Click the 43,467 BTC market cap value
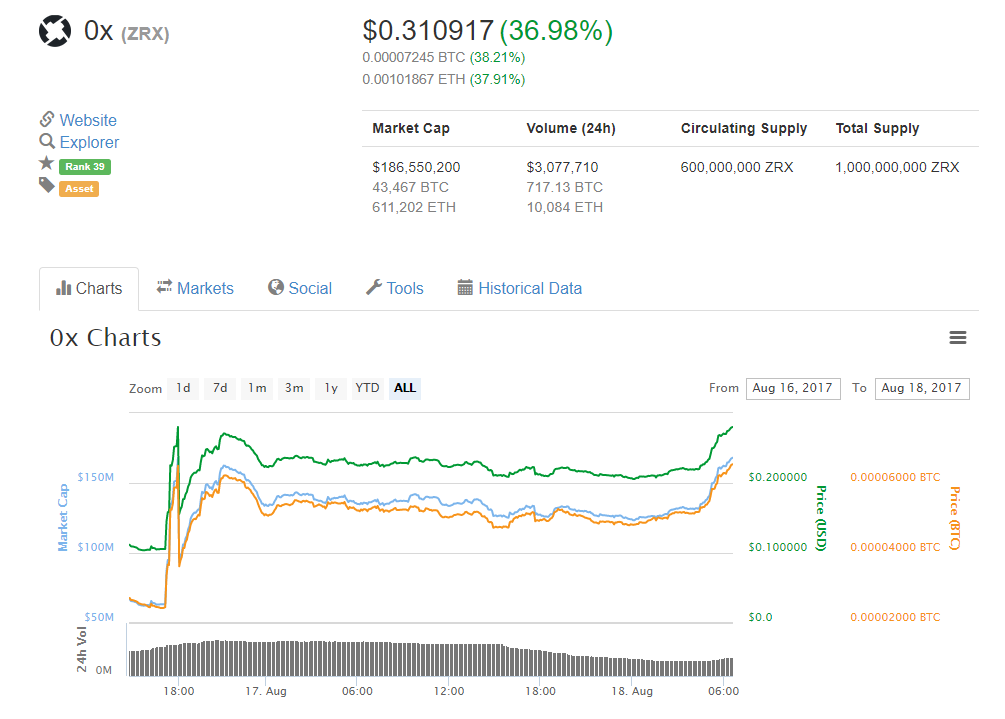Viewport: 1005px width, 719px height. [x=410, y=187]
